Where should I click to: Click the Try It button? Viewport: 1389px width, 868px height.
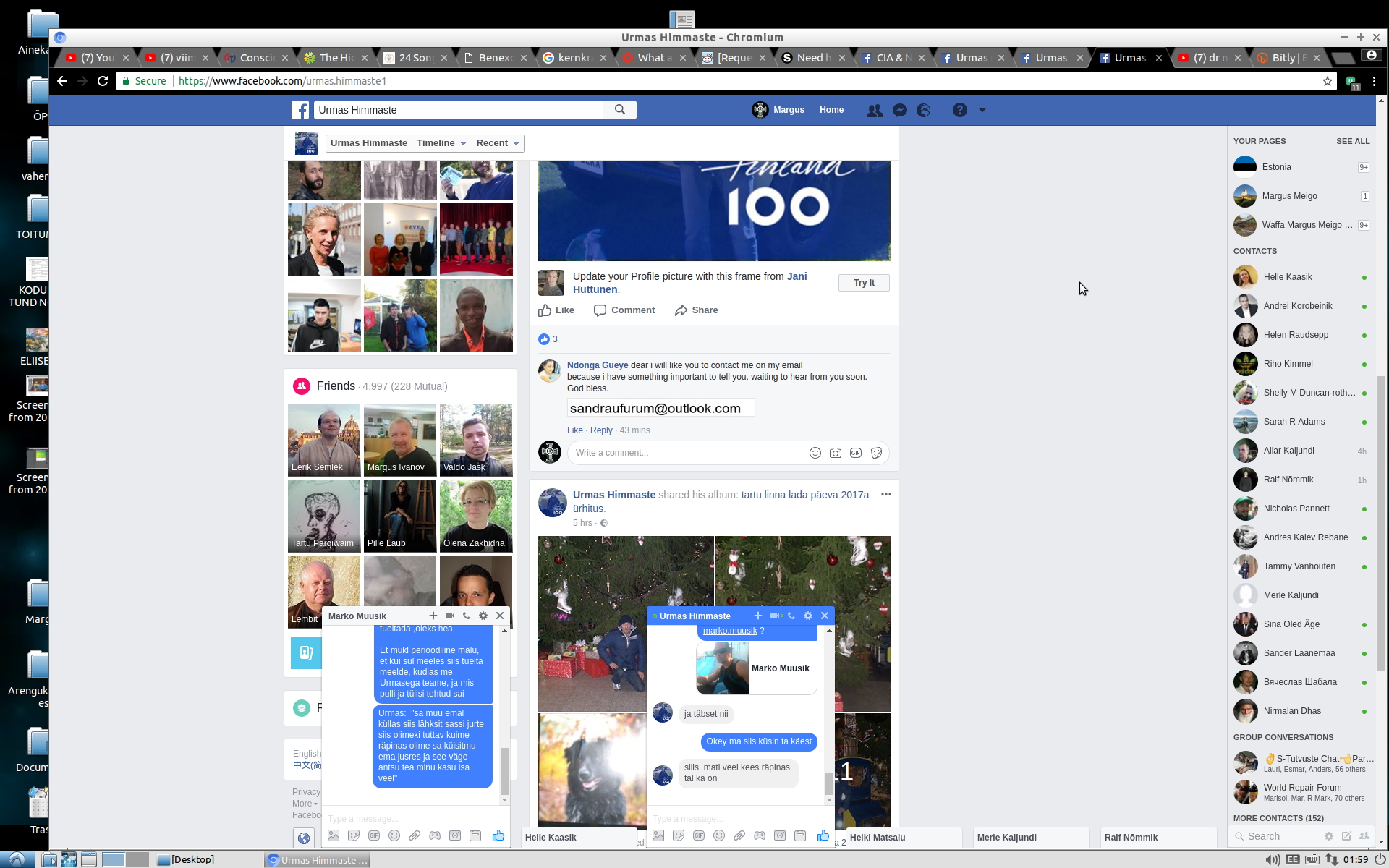coord(864,283)
